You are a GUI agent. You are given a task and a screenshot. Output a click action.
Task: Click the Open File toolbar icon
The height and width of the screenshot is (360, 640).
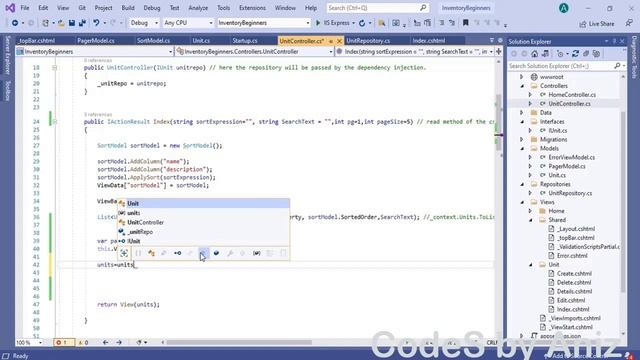[x=61, y=23]
